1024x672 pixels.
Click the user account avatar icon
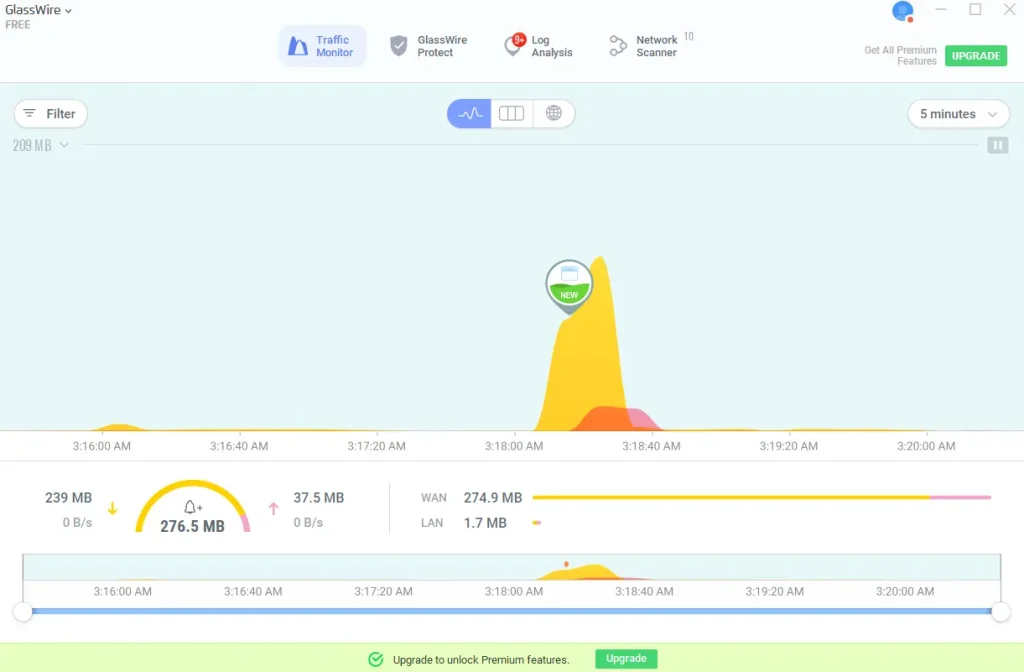click(903, 11)
